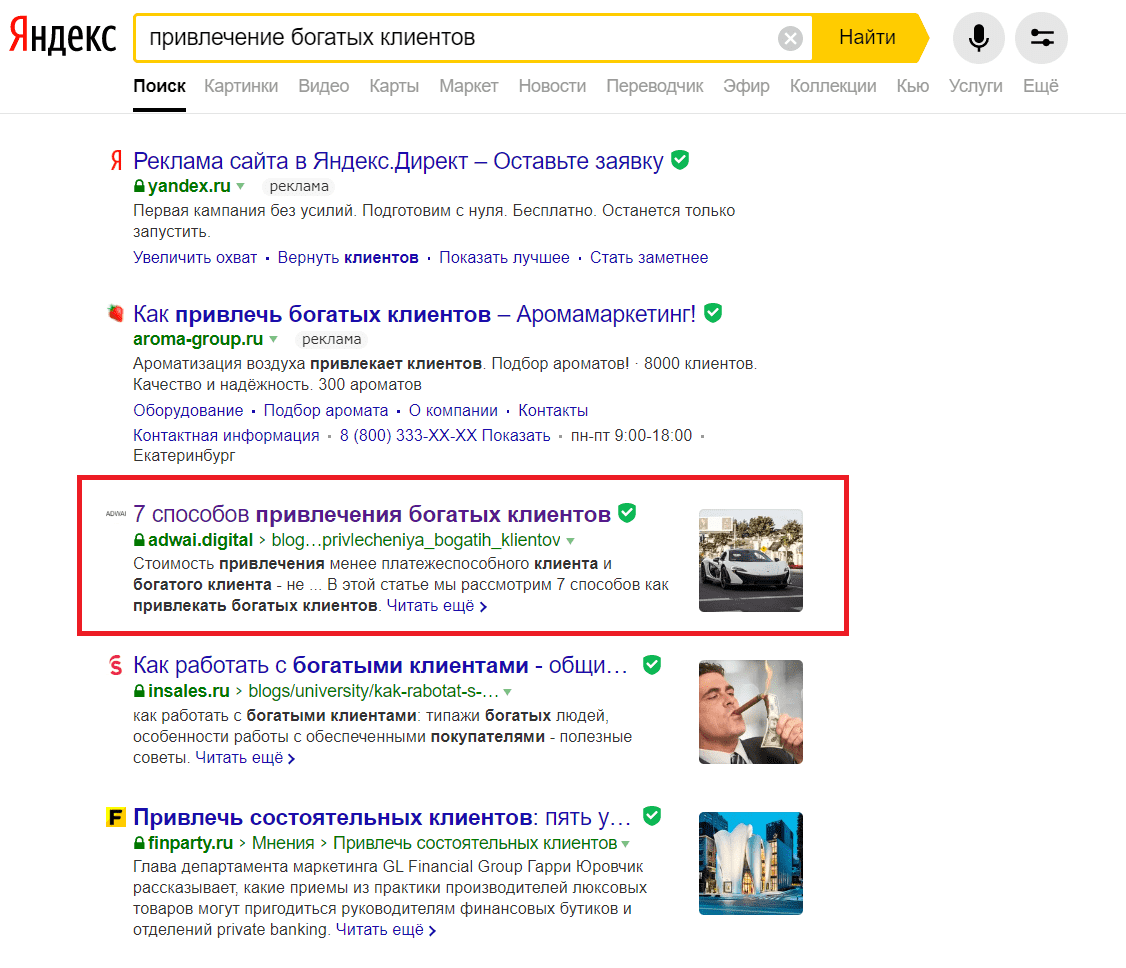The width and height of the screenshot is (1126, 968).
Task: Open Реклама сайта в Яндекс.Директ result
Action: click(x=398, y=161)
